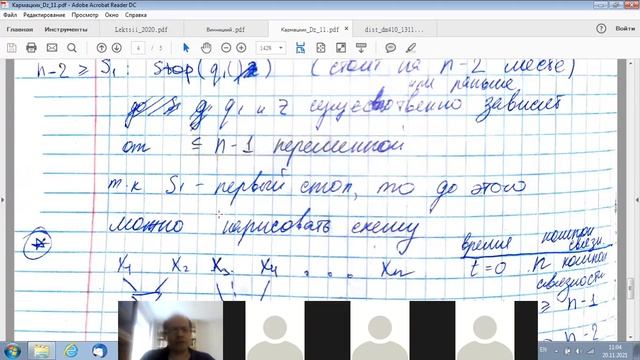Image resolution: width=640 pixels, height=360 pixels.
Task: Enter full screen mode icon
Action: [341, 48]
